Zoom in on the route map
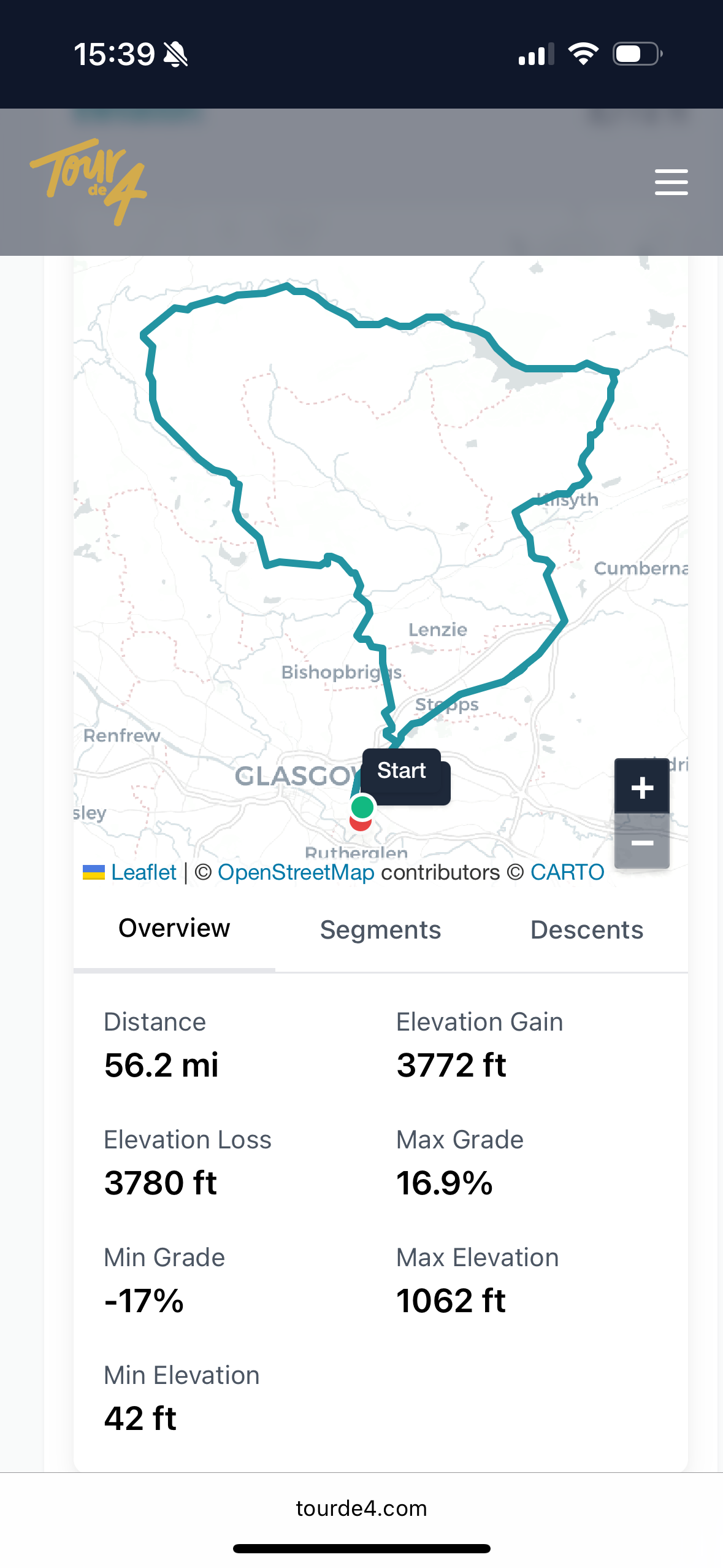Image resolution: width=723 pixels, height=1568 pixels. pyautogui.click(x=641, y=787)
